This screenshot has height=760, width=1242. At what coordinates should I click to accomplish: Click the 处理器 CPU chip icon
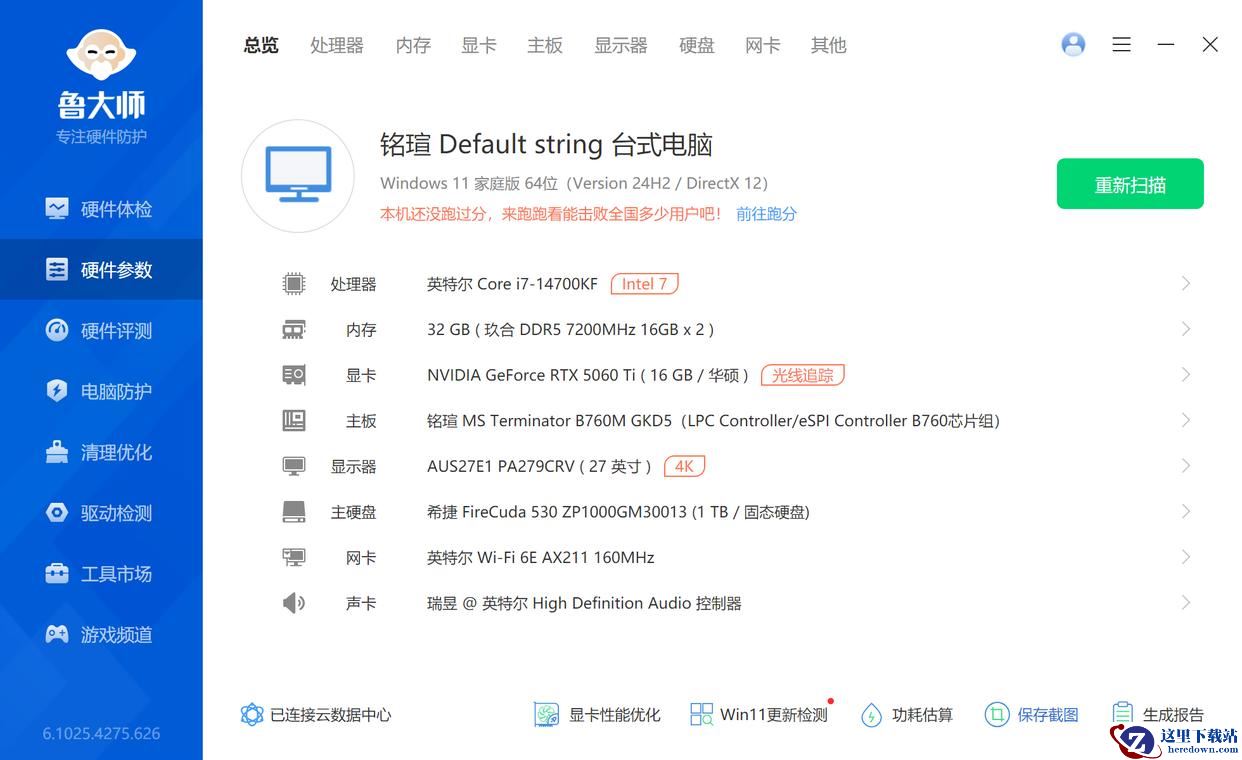[293, 284]
